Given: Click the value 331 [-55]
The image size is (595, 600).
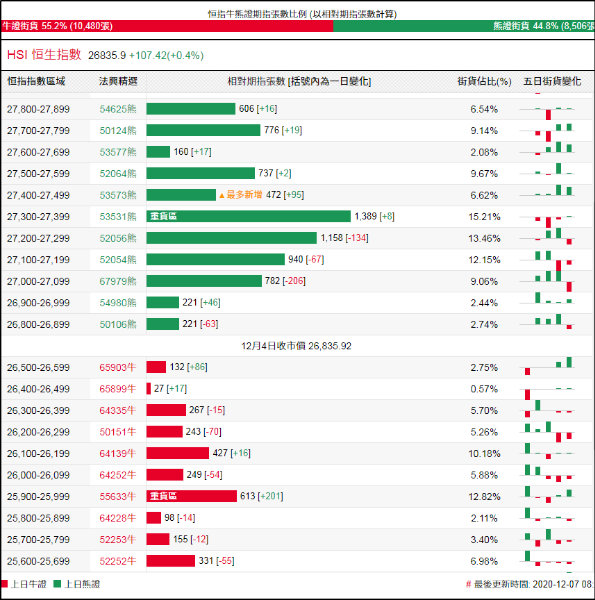Looking at the screenshot, I should pyautogui.click(x=217, y=561).
